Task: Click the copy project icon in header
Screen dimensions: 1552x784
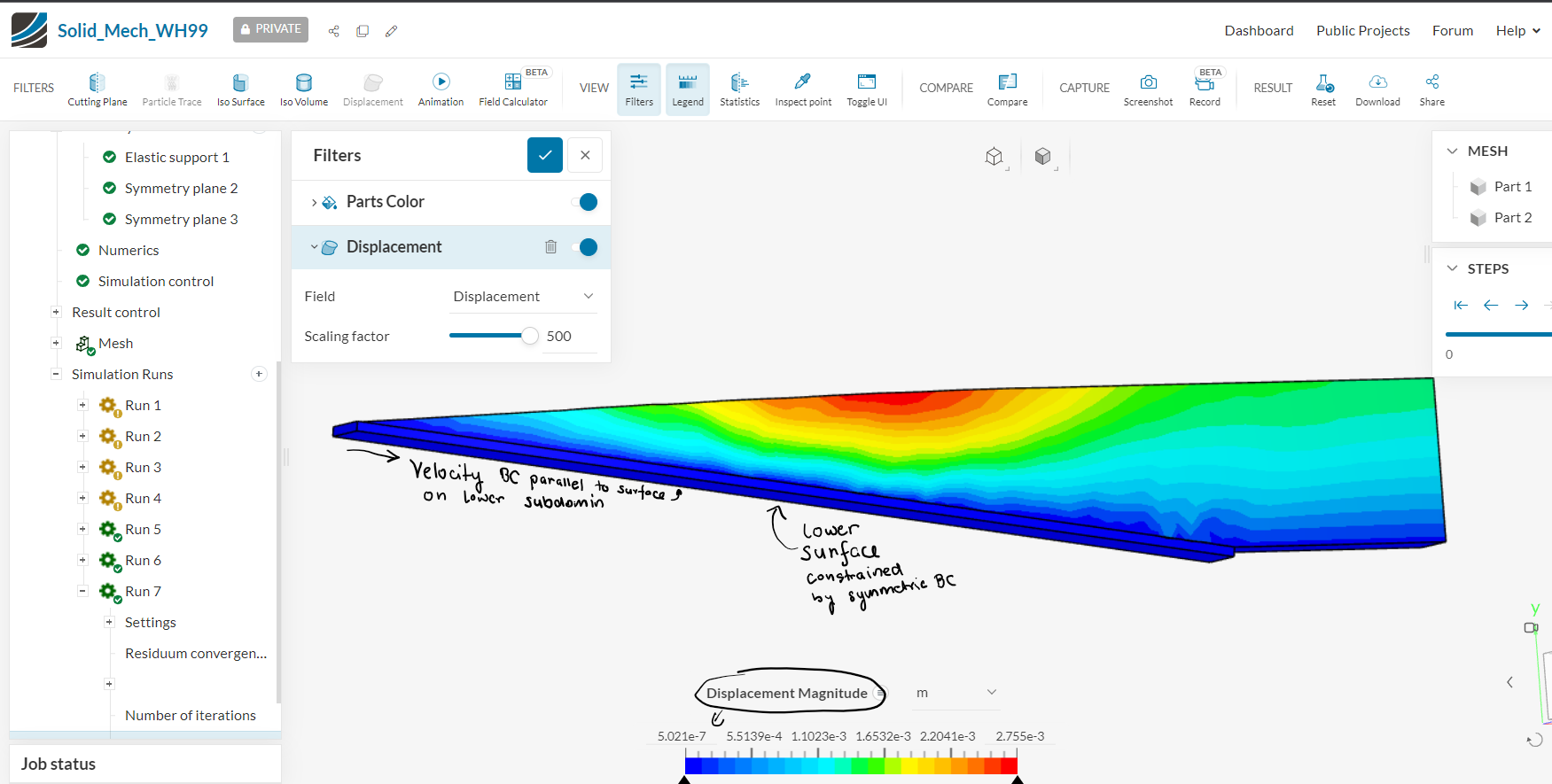Action: click(363, 31)
